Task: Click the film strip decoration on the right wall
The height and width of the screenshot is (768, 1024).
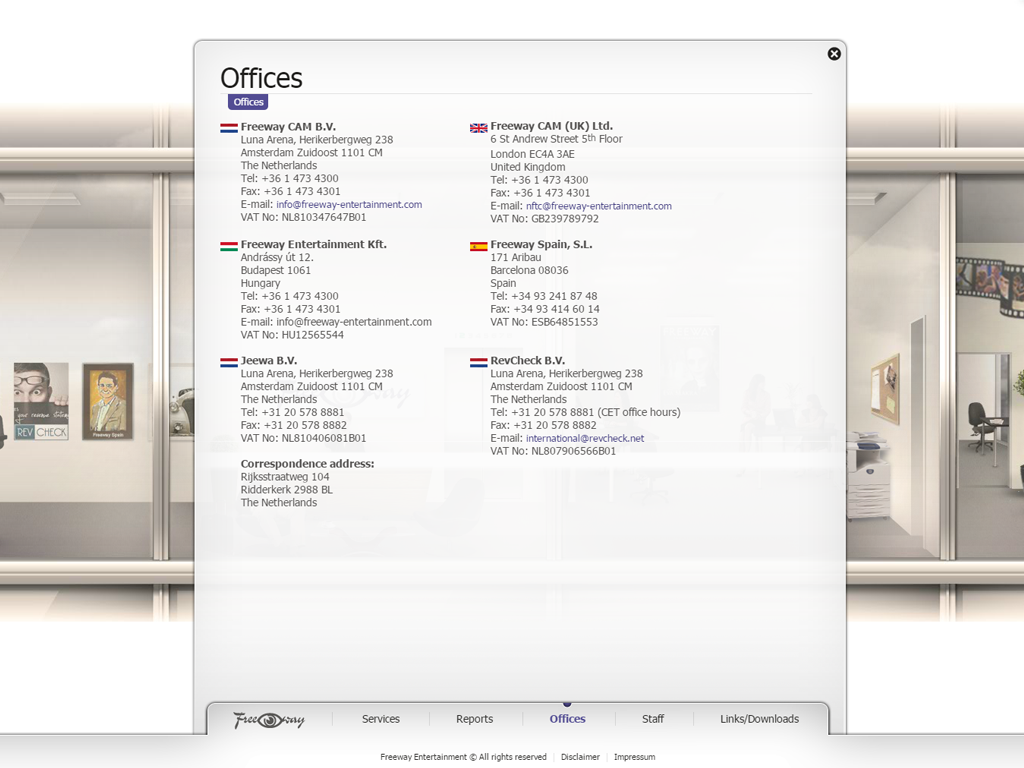Action: pos(990,286)
